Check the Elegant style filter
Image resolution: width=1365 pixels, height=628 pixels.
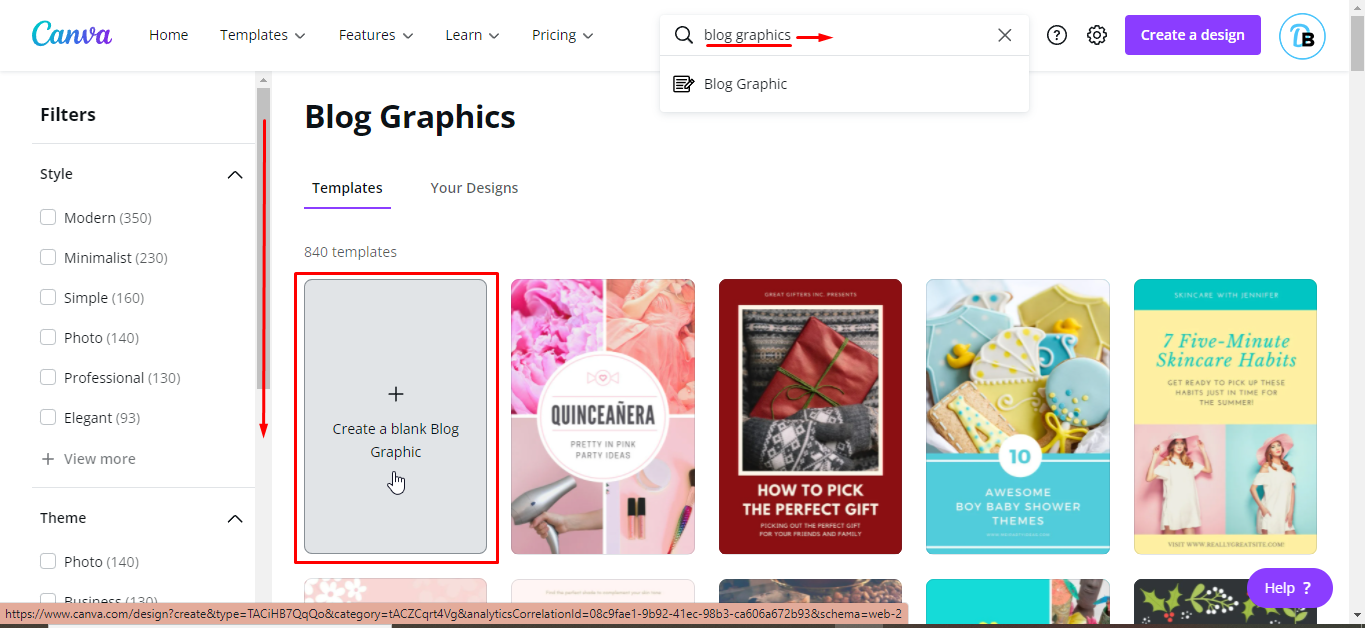(x=48, y=417)
